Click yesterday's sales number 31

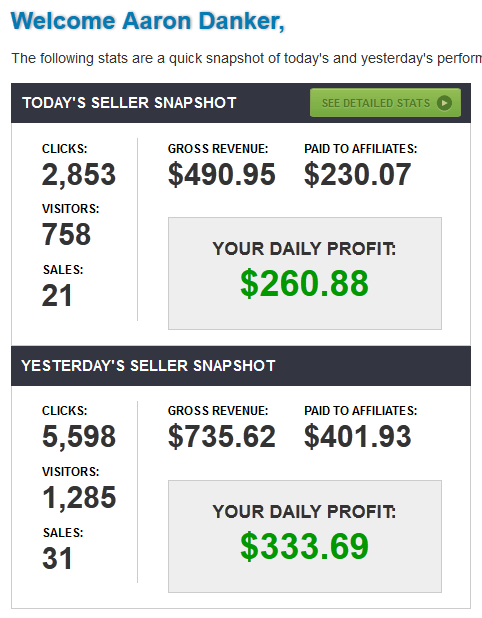click(57, 558)
